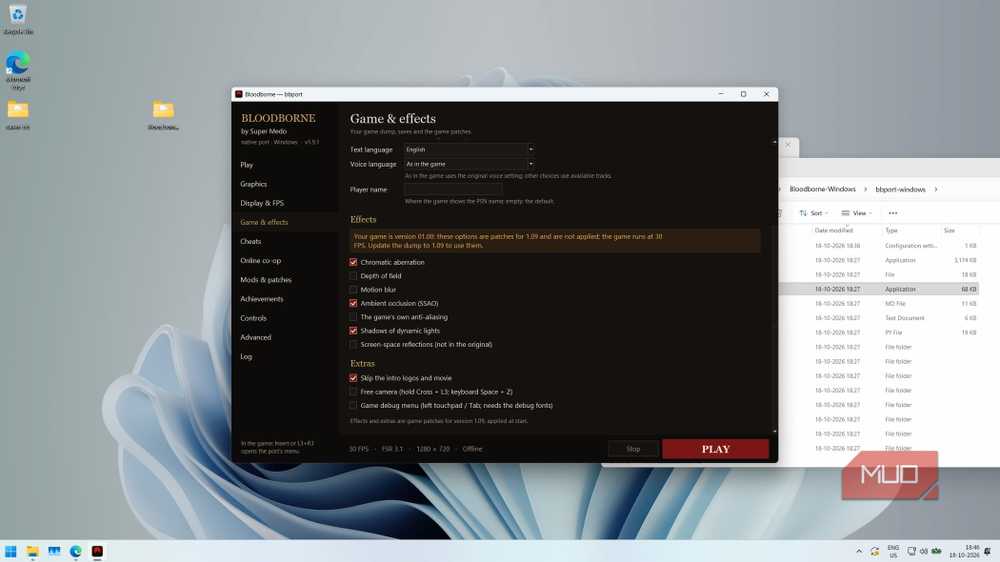
Task: Expand the Text language dropdown
Action: pos(469,149)
